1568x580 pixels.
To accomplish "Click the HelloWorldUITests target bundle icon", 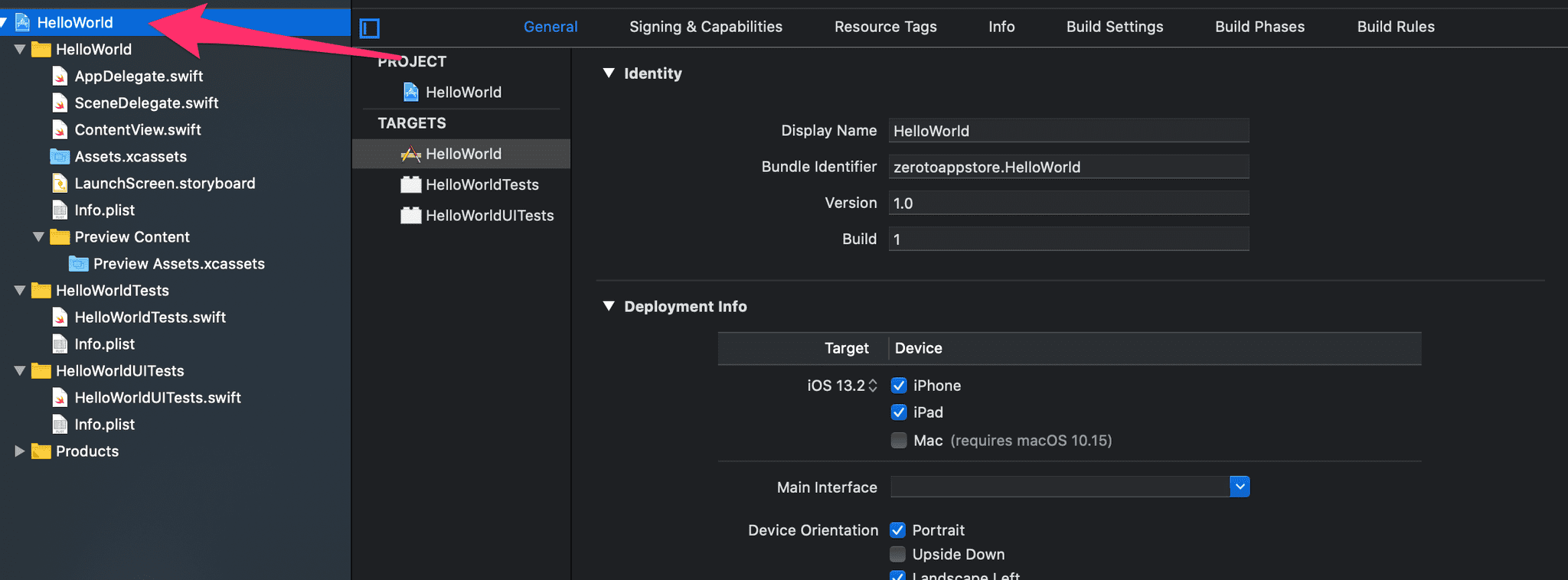I will tap(411, 215).
